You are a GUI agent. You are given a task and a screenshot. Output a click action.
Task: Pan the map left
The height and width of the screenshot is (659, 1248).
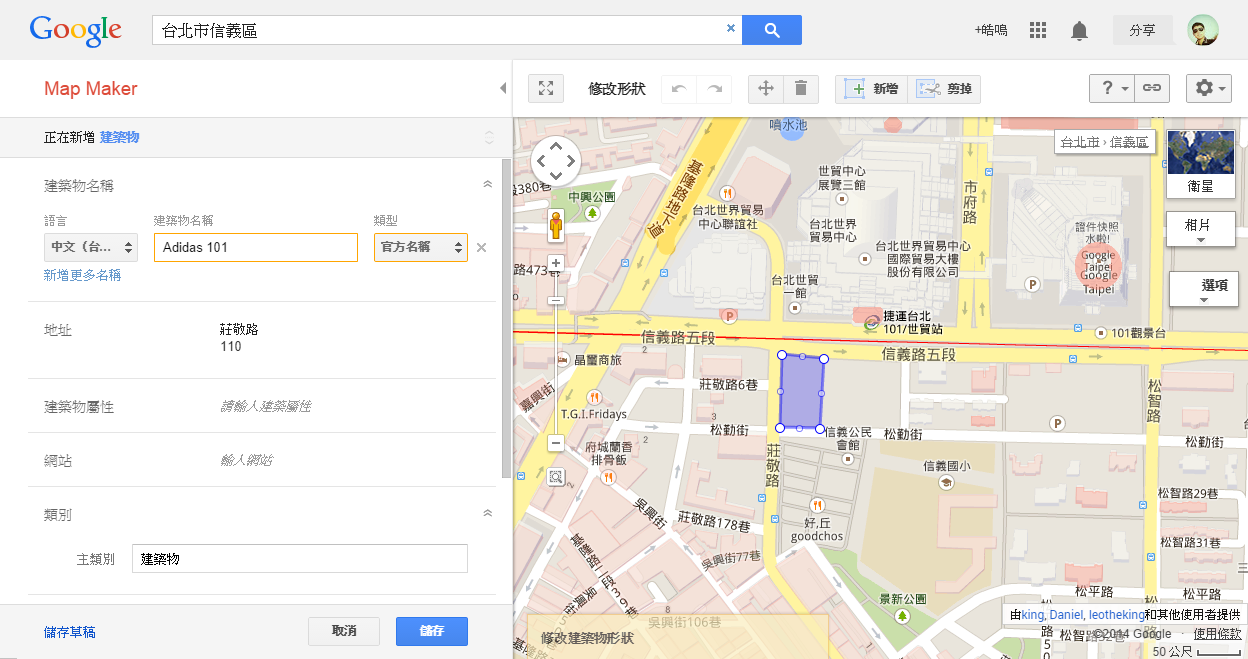coord(541,160)
